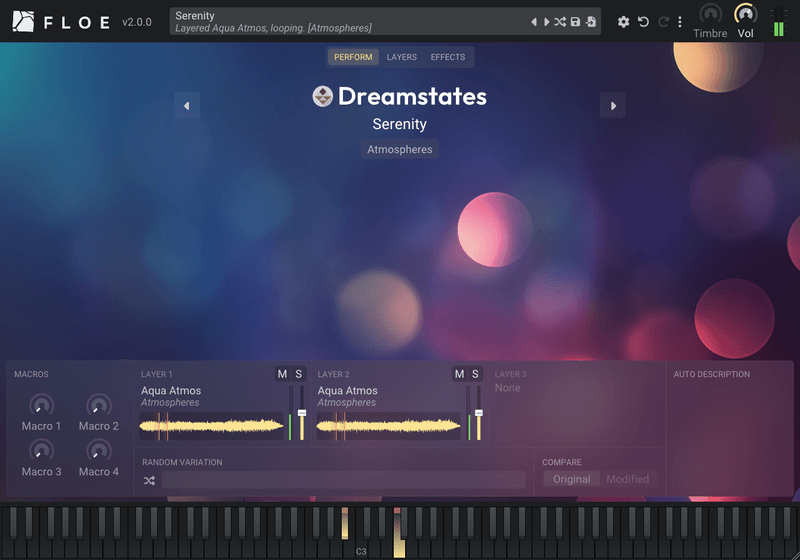Screen dimensions: 800x560
Task: Mute Layer 1 with M button
Action: coord(282,374)
